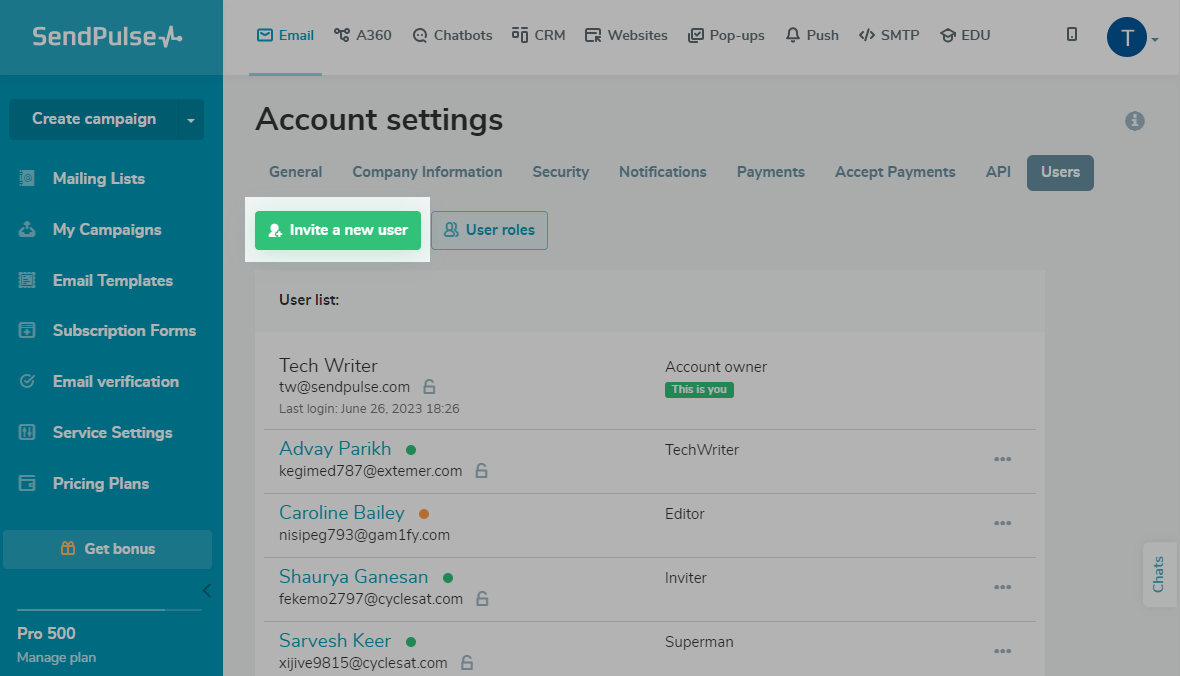Open Email verification in the sidebar
The height and width of the screenshot is (676, 1180).
coord(115,382)
